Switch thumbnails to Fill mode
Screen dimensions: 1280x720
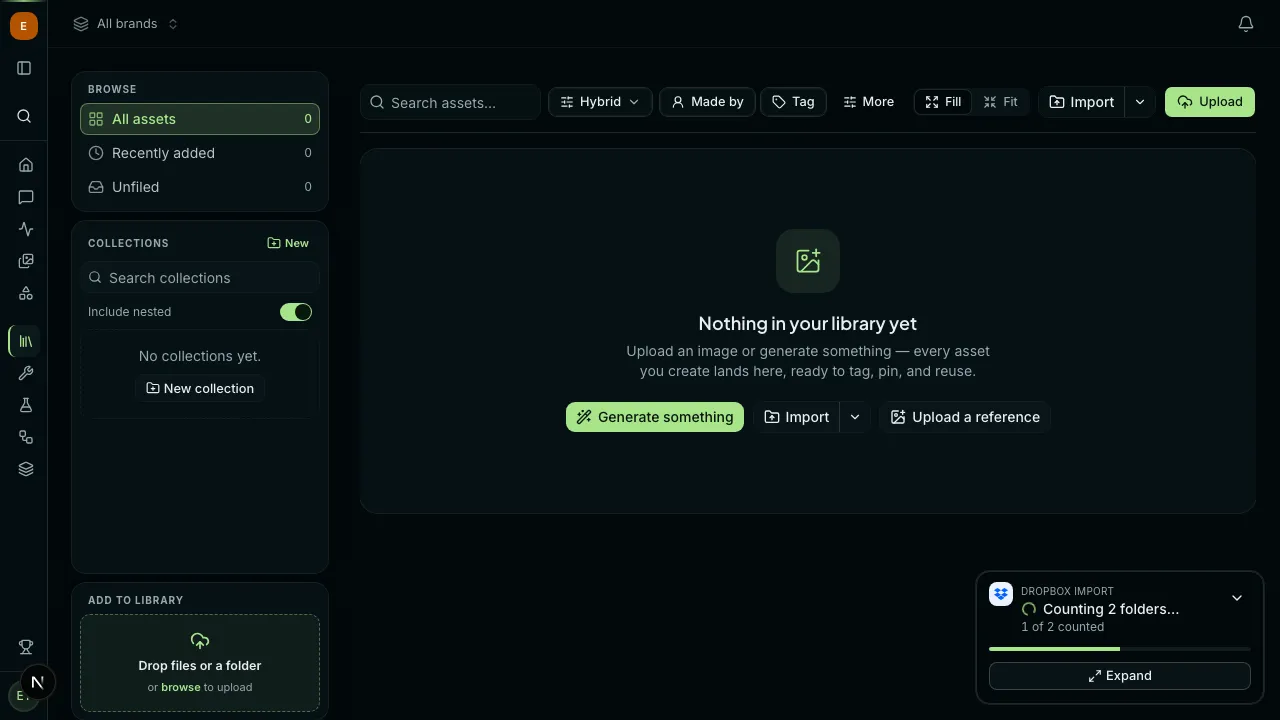pos(943,102)
